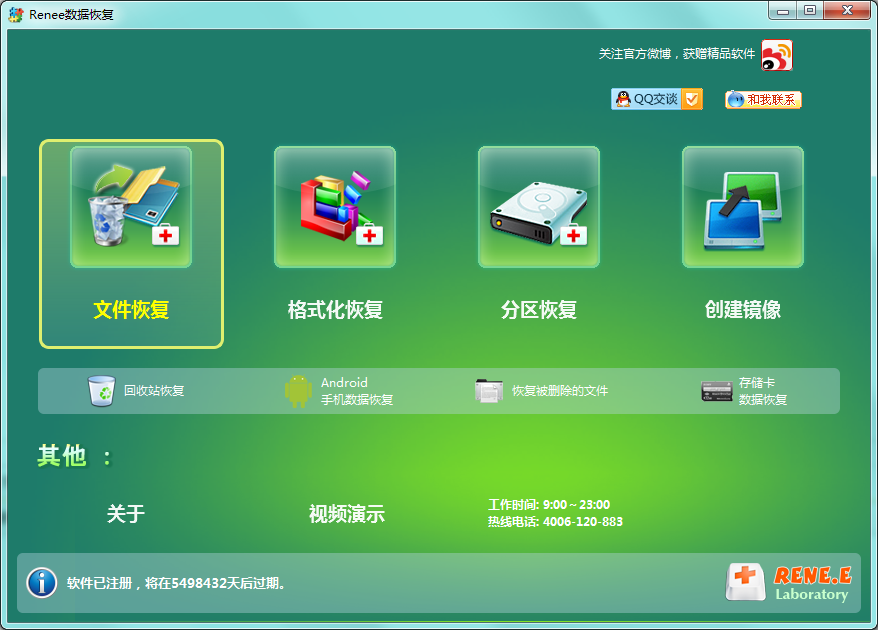
Task: Click the 和我联系 contact button
Action: (762, 99)
